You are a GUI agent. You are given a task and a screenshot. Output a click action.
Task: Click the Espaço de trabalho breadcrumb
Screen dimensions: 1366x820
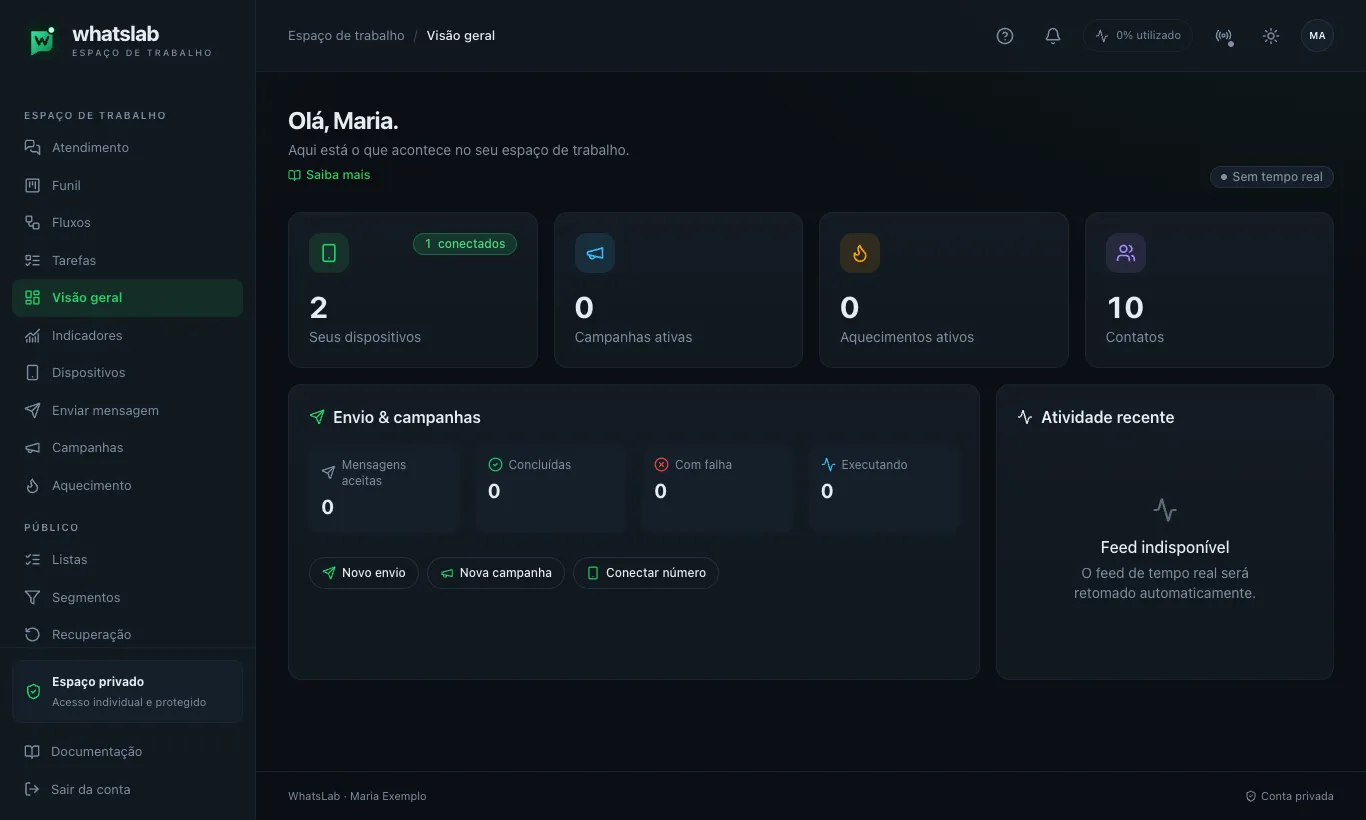346,36
